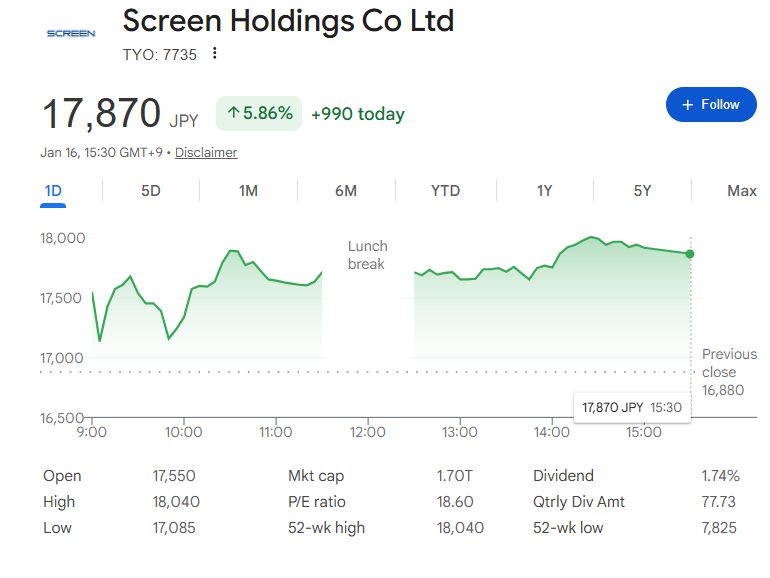Switch to the 5D chart range
770x578 pixels.
[150, 191]
